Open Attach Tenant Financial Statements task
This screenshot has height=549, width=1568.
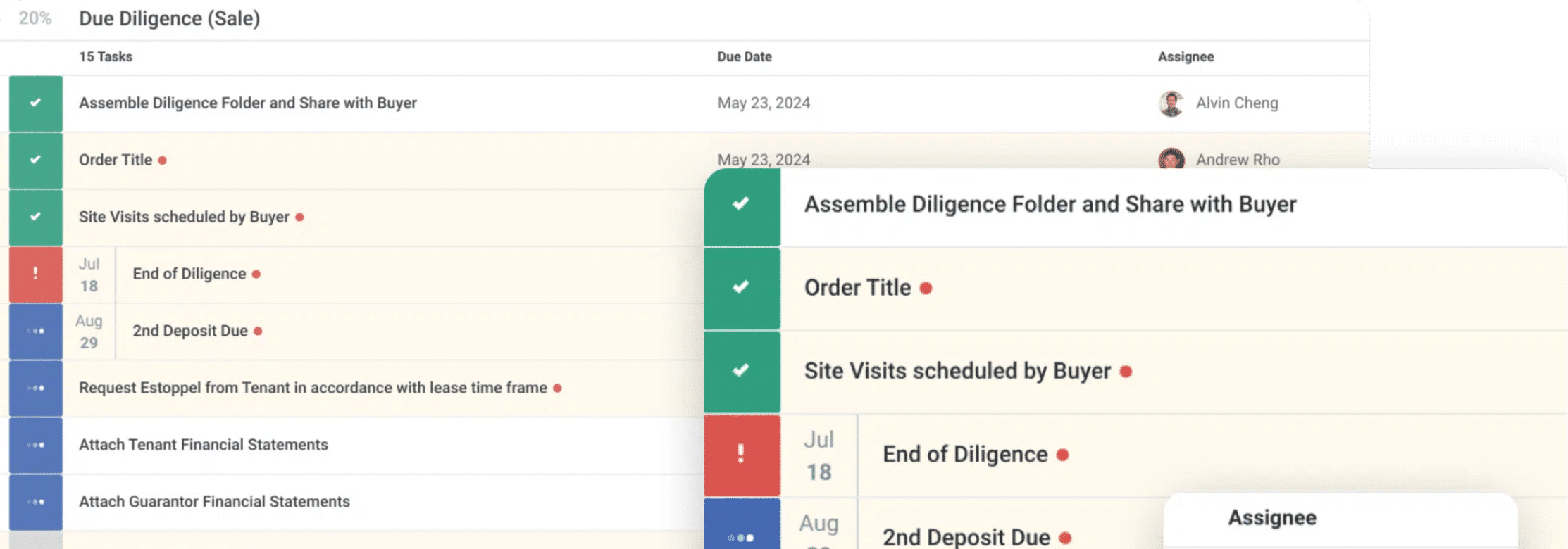[204, 446]
